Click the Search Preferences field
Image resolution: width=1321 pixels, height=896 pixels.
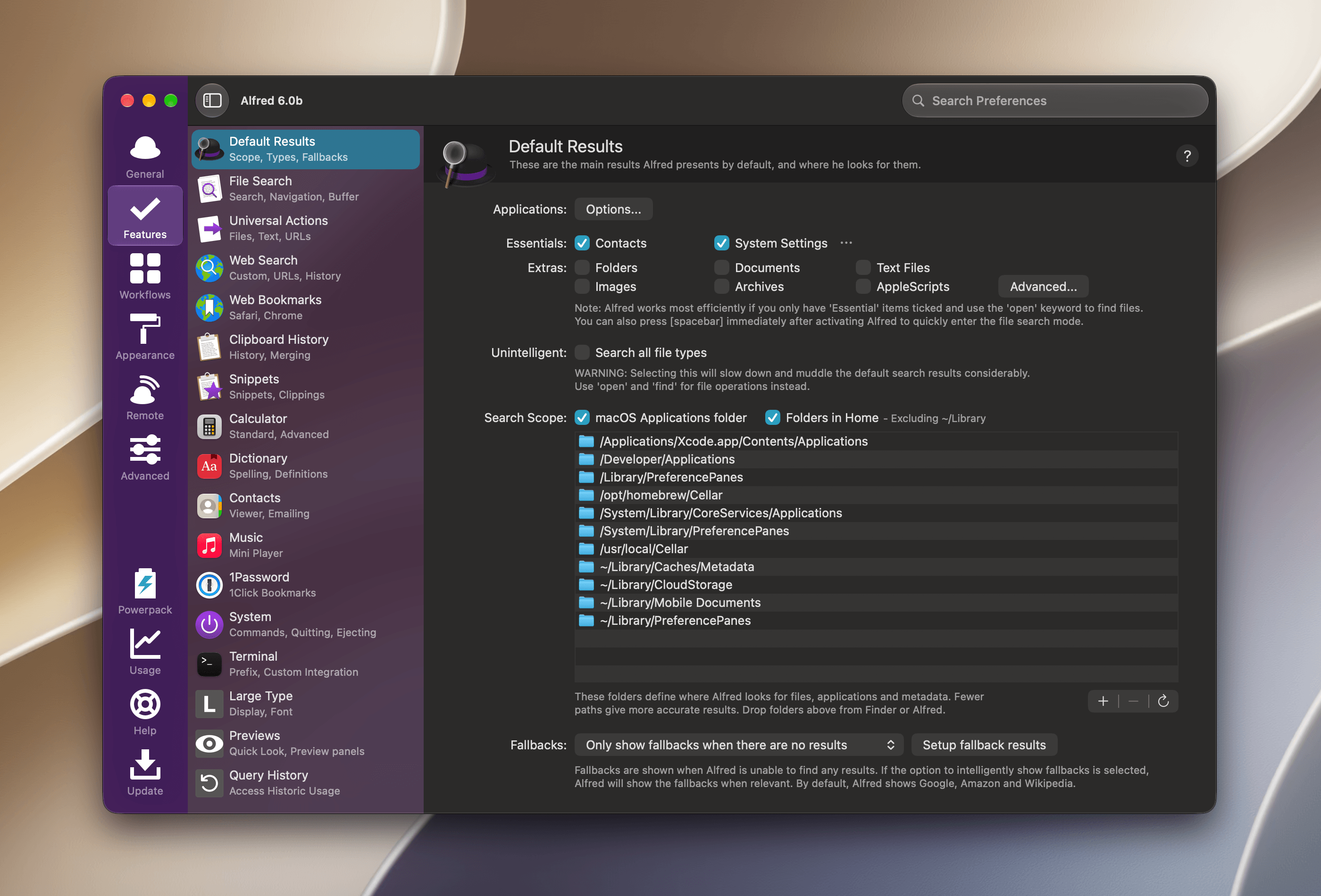[x=1055, y=100]
